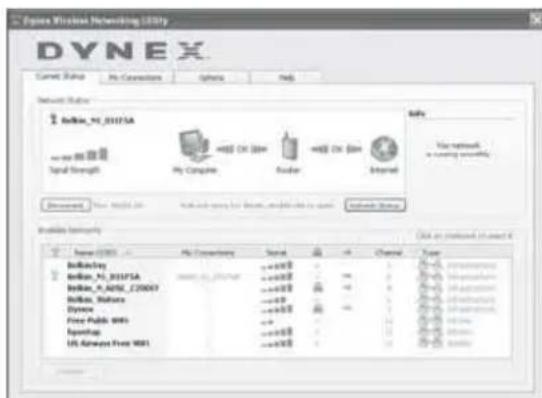This screenshot has height=398, width=542.
Task: Click signal bars in hpsetup row
Action: click(277, 332)
